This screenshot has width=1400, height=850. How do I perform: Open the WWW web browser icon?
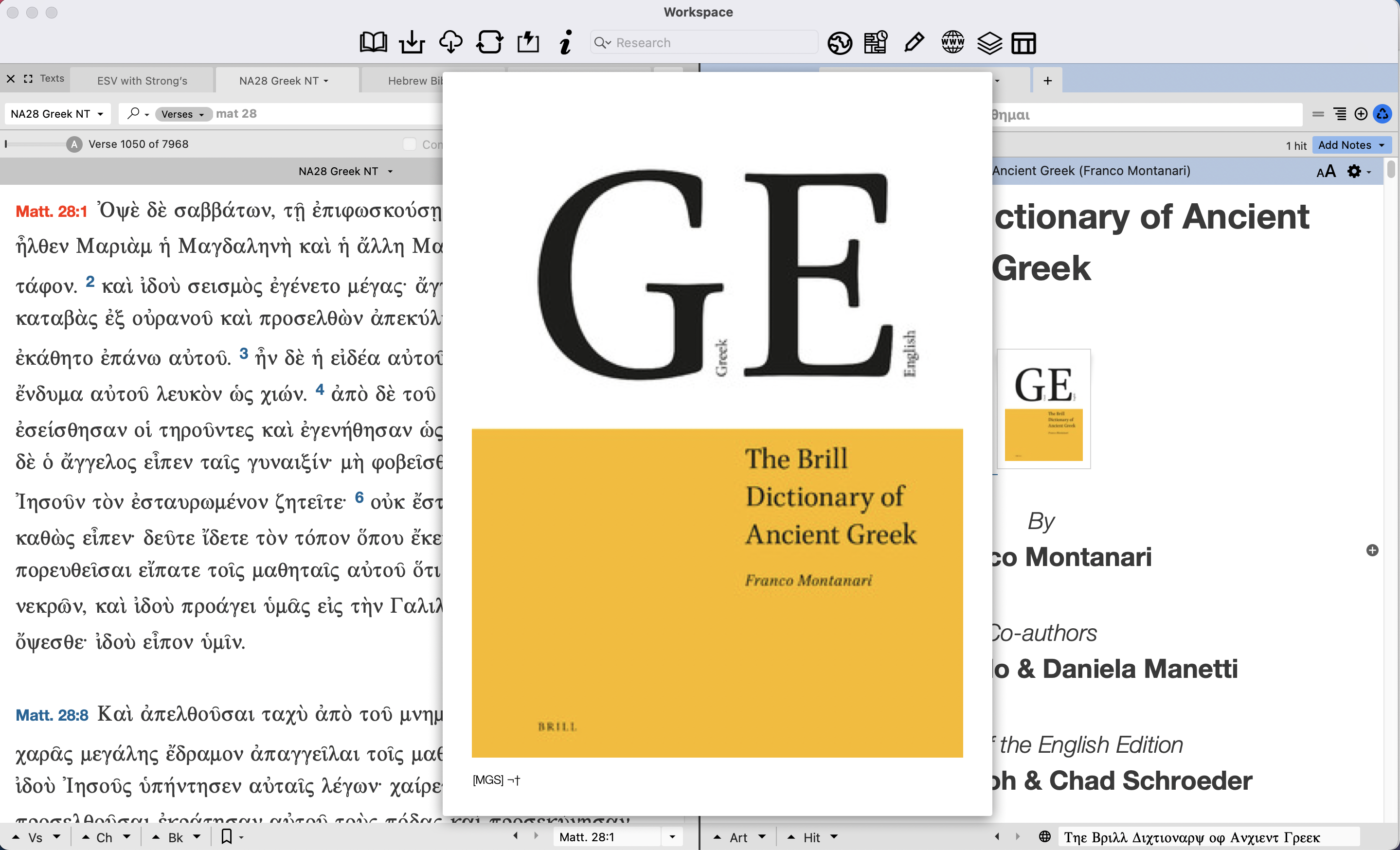(x=952, y=43)
